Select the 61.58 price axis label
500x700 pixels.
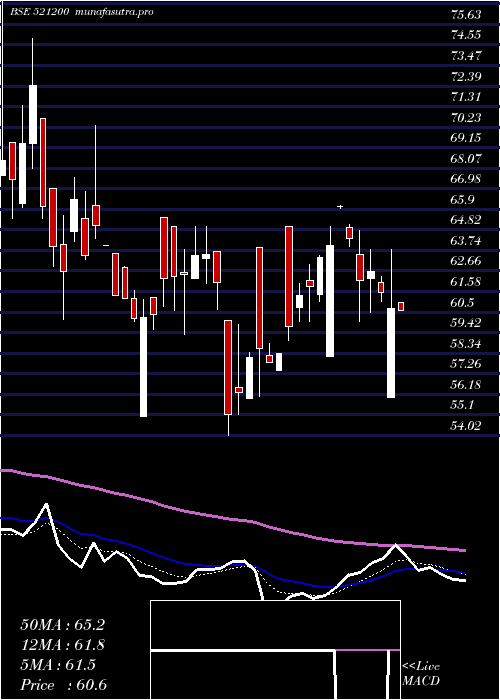(x=466, y=282)
